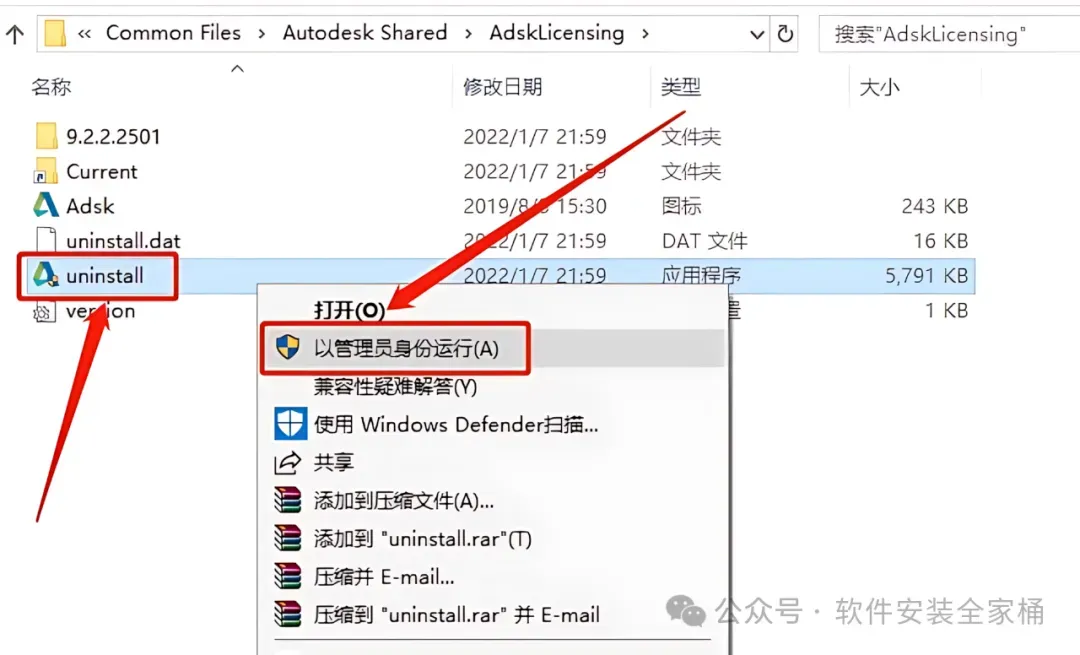Click the Windows Defender shield icon

[x=290, y=424]
